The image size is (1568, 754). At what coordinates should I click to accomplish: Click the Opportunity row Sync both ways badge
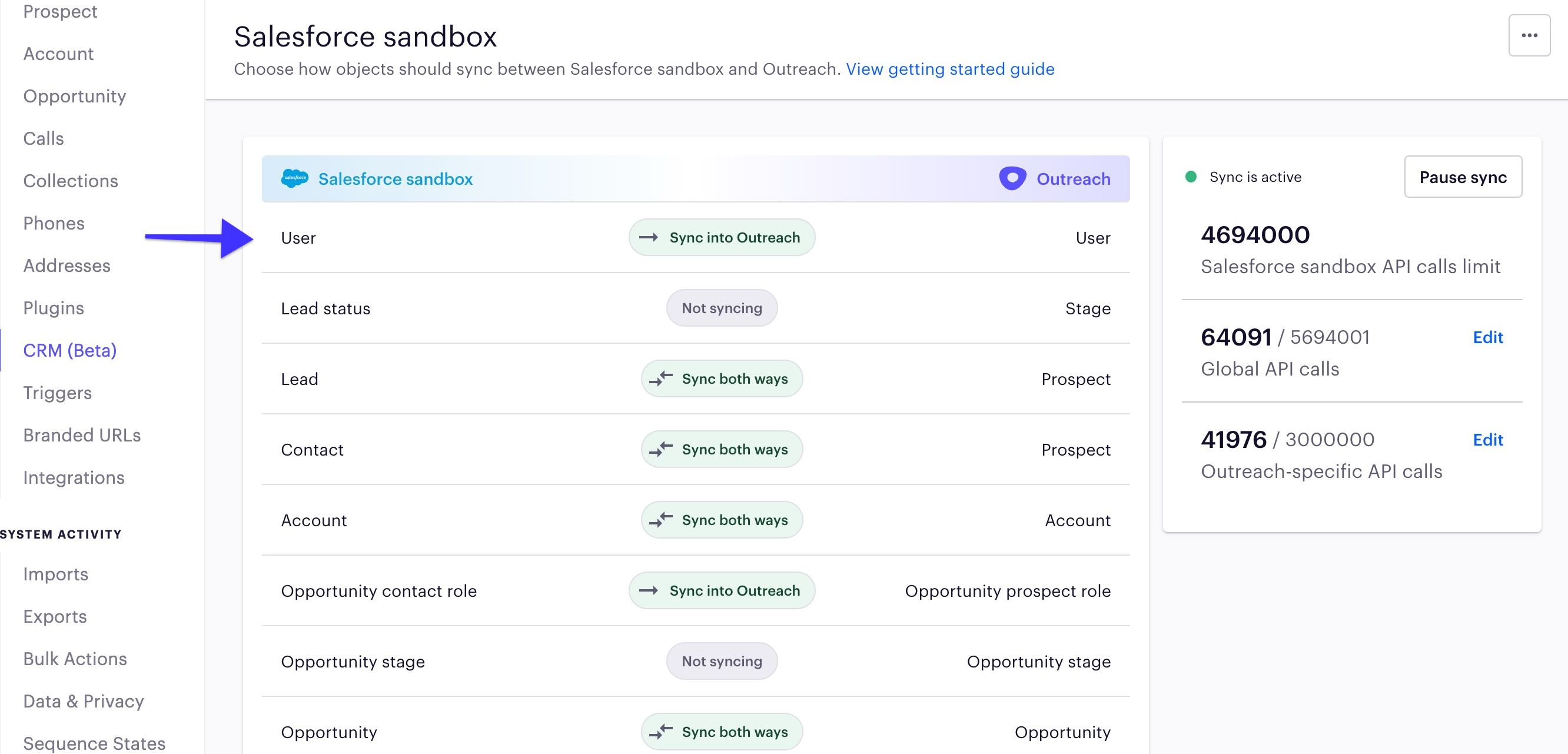point(721,732)
